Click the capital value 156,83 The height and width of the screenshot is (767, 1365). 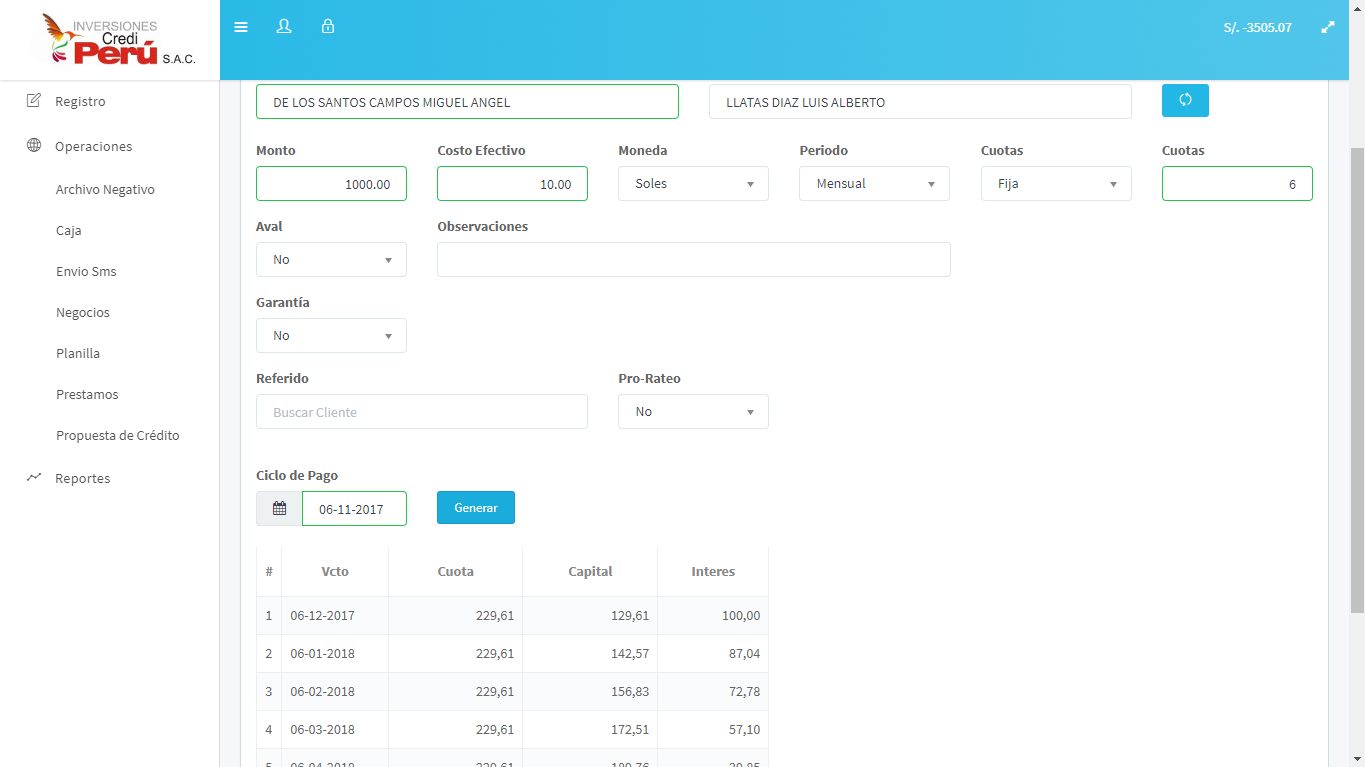click(x=630, y=692)
